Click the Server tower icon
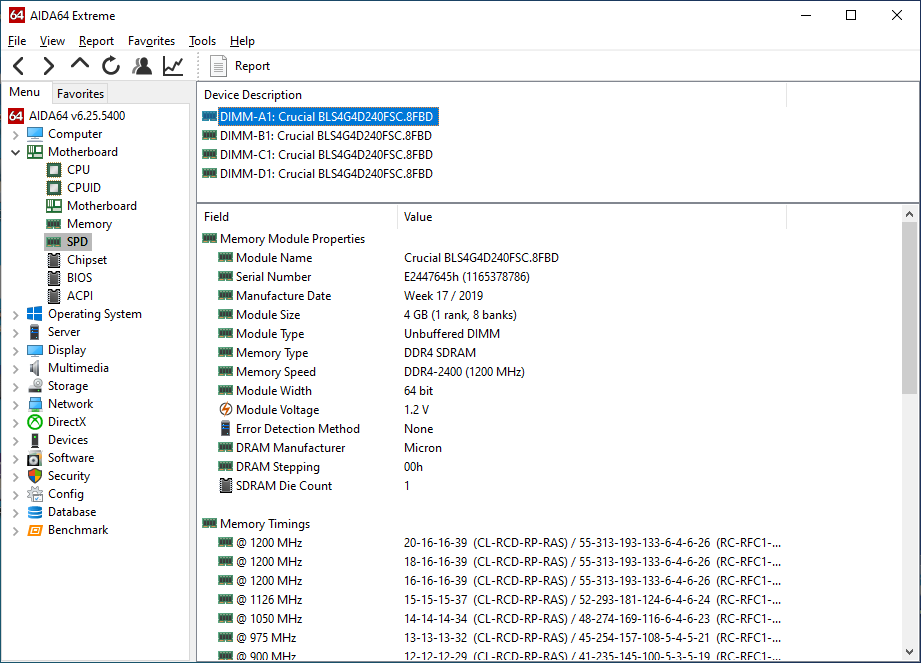 35,332
